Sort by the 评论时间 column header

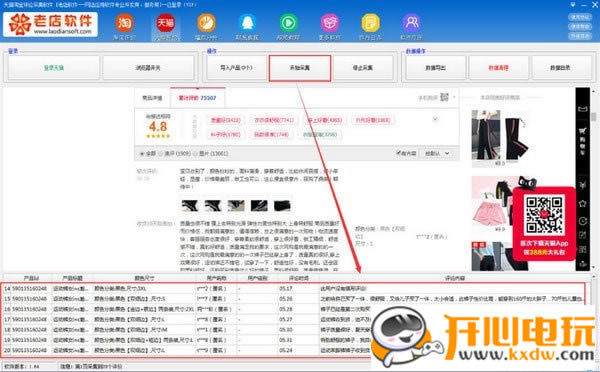pyautogui.click(x=299, y=278)
